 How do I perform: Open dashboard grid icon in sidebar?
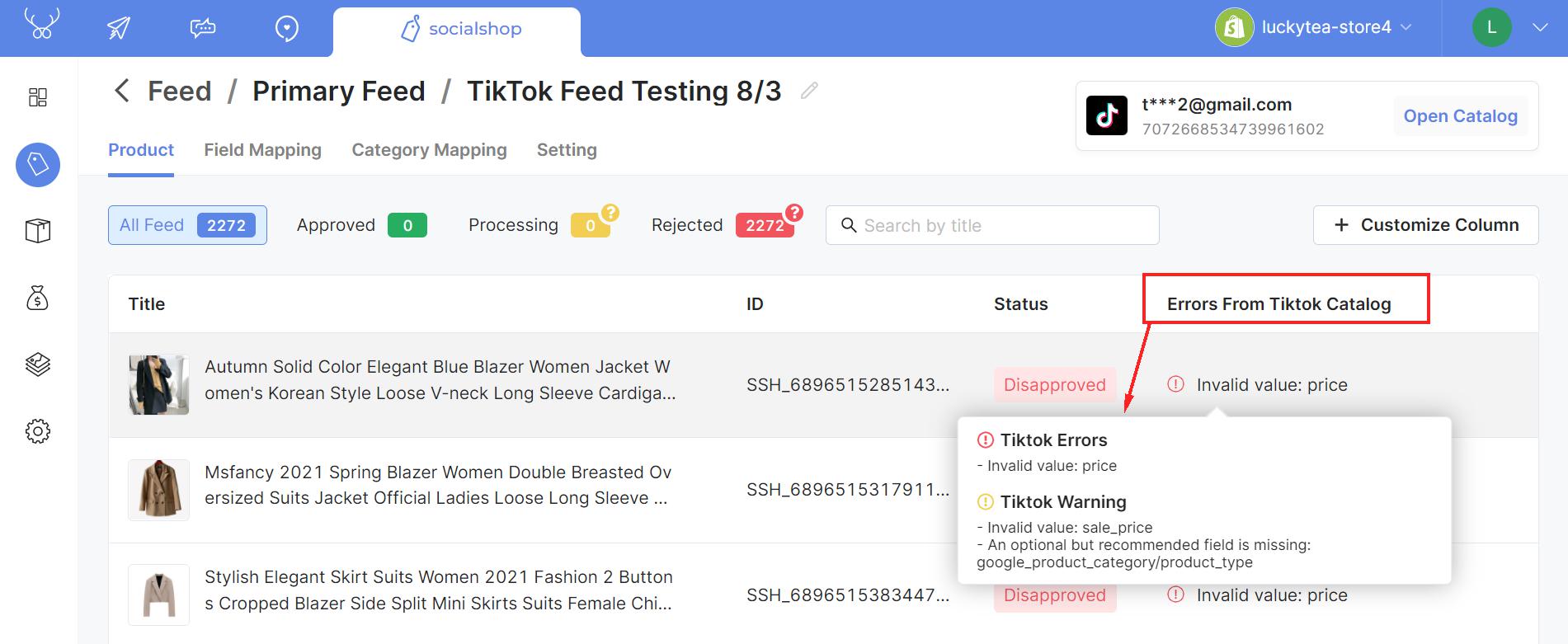(x=38, y=97)
